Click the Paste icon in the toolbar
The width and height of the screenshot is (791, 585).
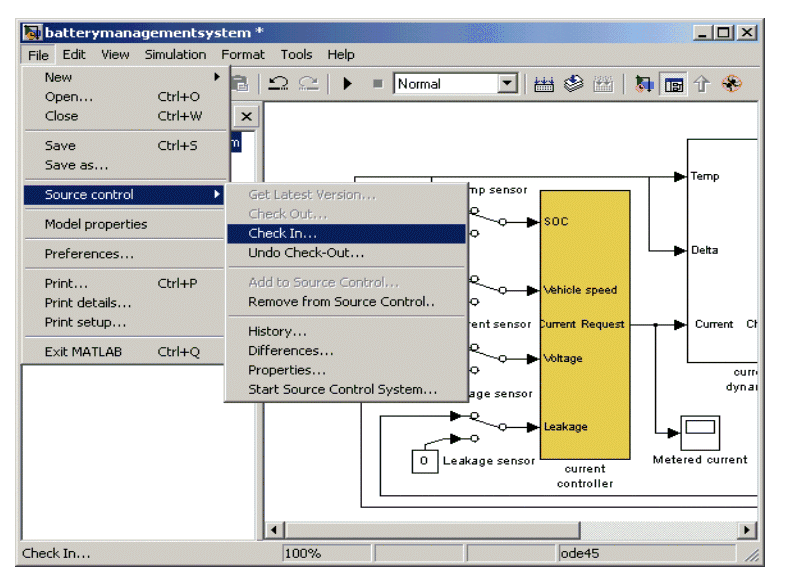pyautogui.click(x=241, y=85)
